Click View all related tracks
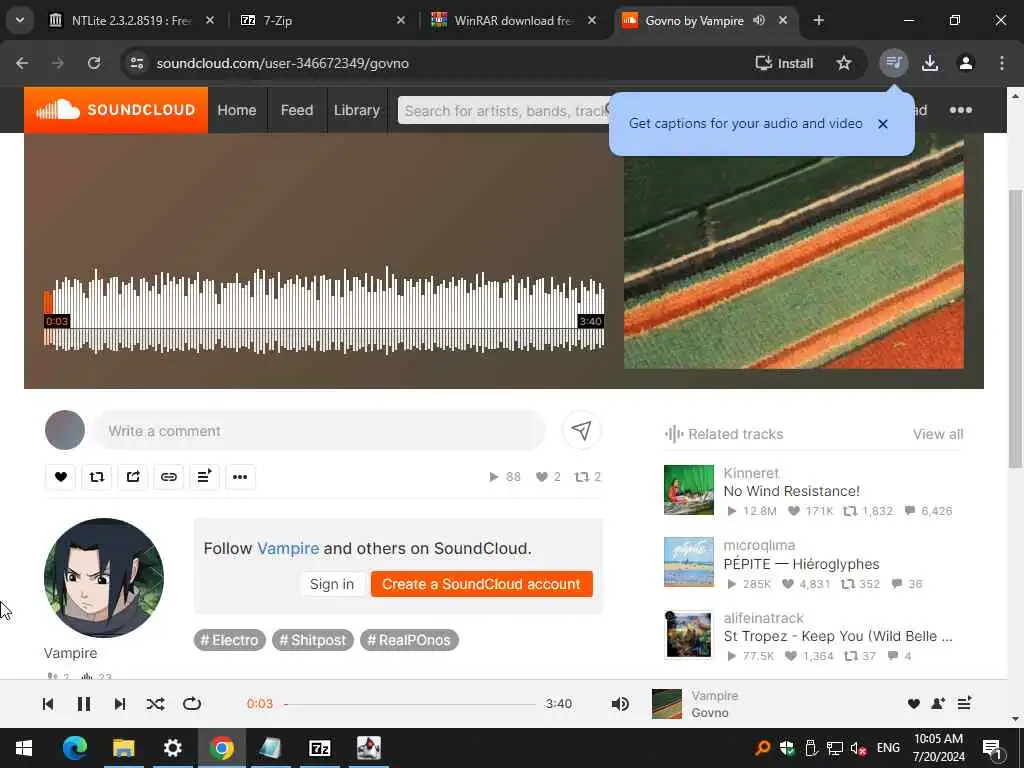This screenshot has height=768, width=1024. tap(938, 434)
